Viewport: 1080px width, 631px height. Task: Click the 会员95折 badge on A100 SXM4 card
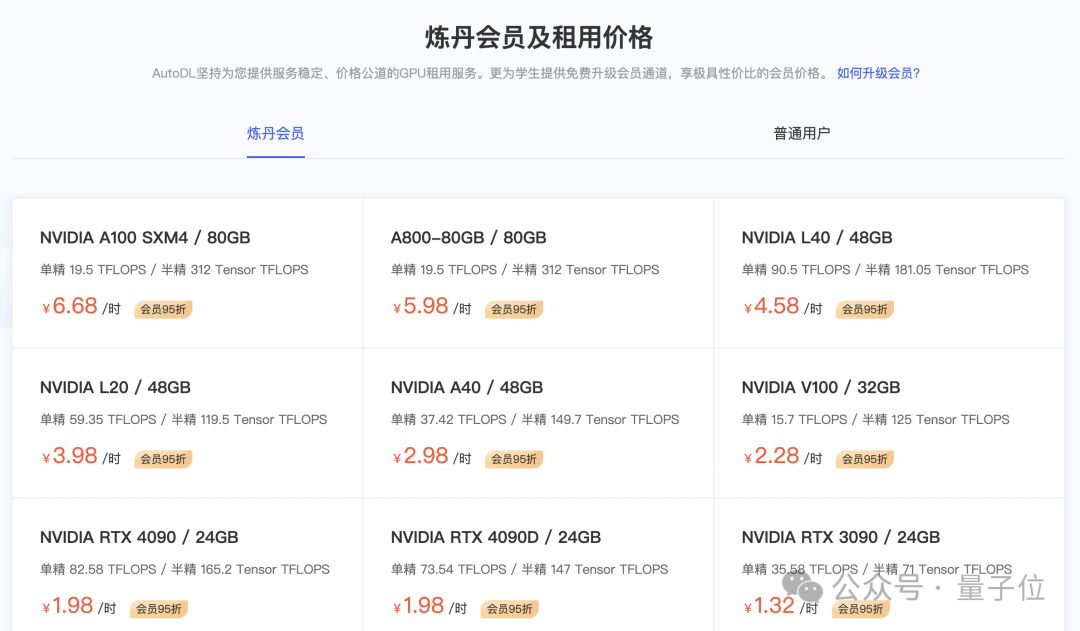pyautogui.click(x=163, y=309)
